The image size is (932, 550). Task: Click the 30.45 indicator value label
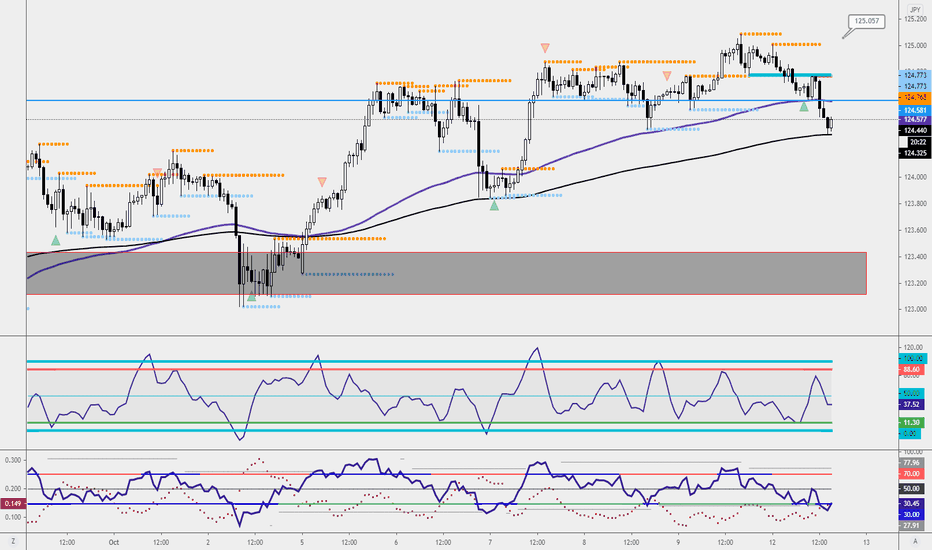point(912,504)
